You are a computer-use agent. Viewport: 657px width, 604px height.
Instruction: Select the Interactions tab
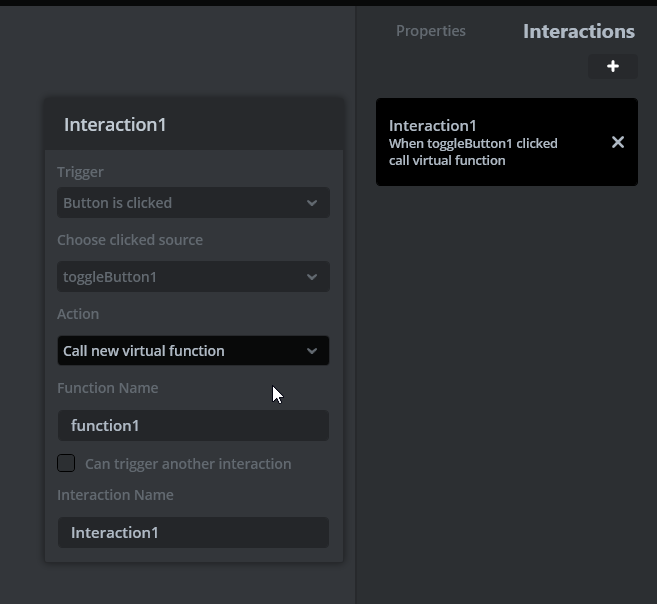[x=578, y=31]
